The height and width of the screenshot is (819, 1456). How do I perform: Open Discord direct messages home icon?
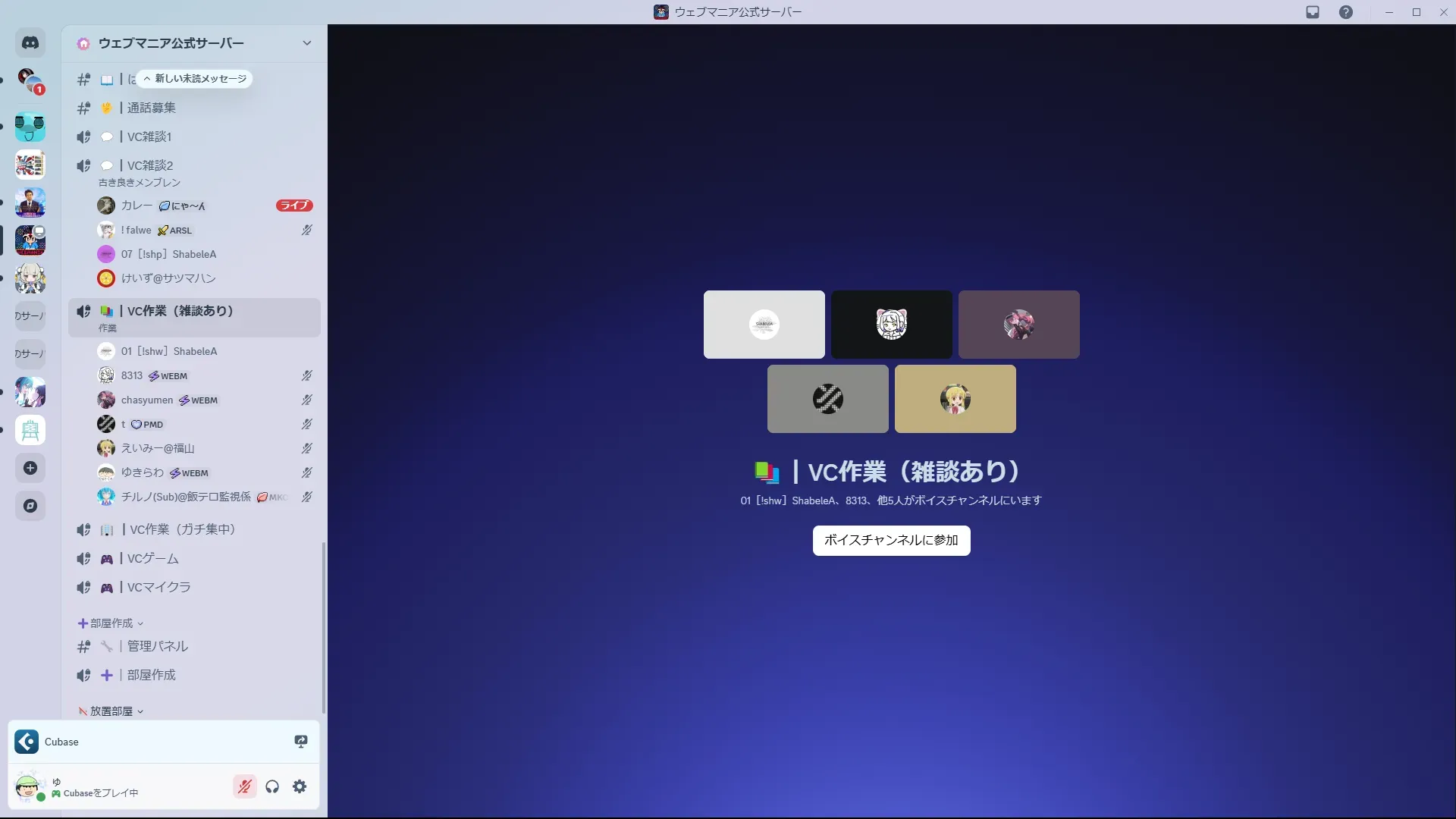(30, 43)
